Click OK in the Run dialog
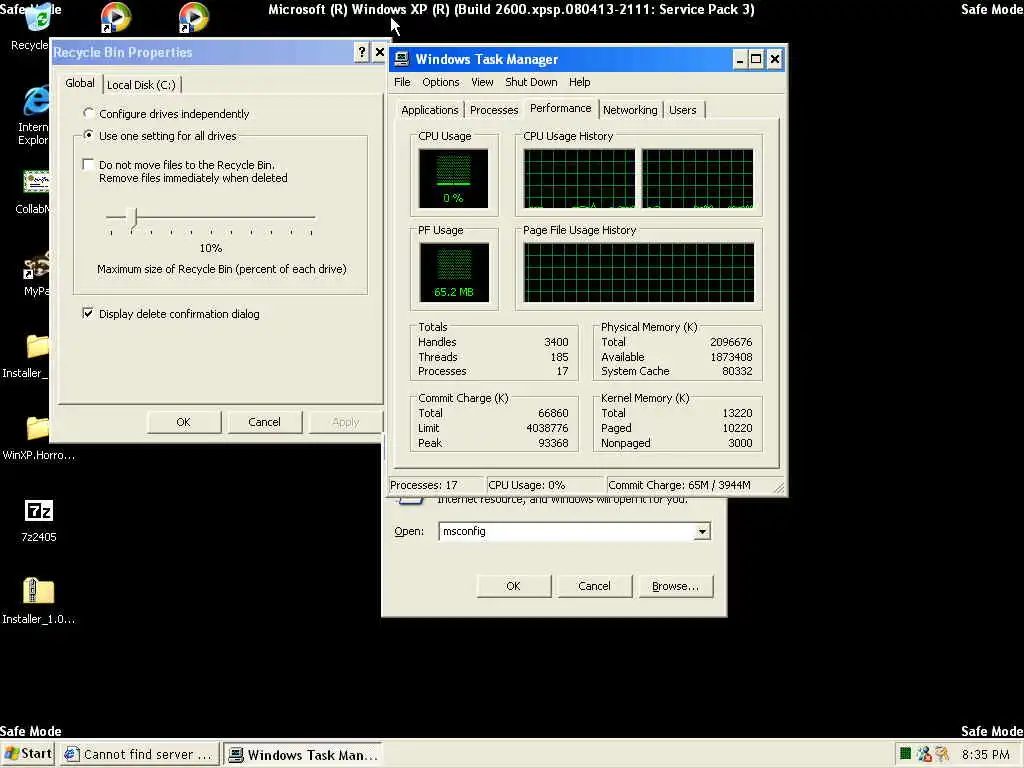Viewport: 1024px width, 768px height. [513, 586]
